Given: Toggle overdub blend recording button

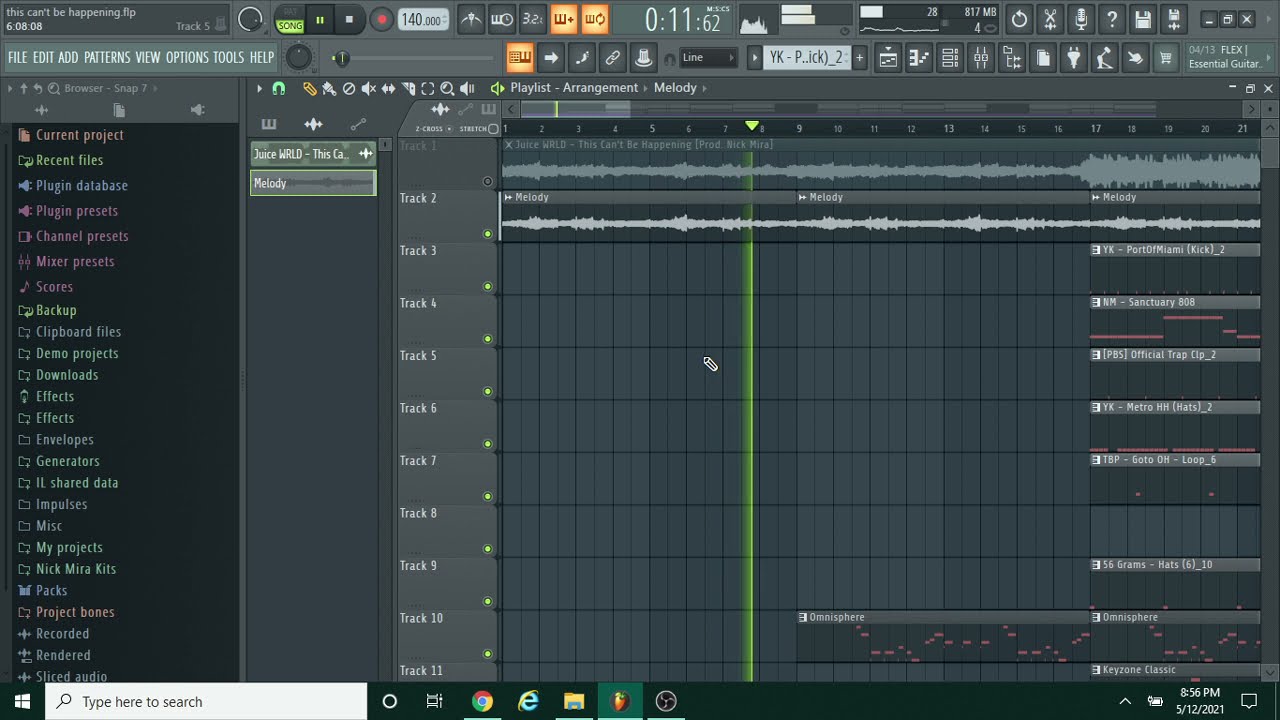Looking at the screenshot, I should (x=564, y=19).
